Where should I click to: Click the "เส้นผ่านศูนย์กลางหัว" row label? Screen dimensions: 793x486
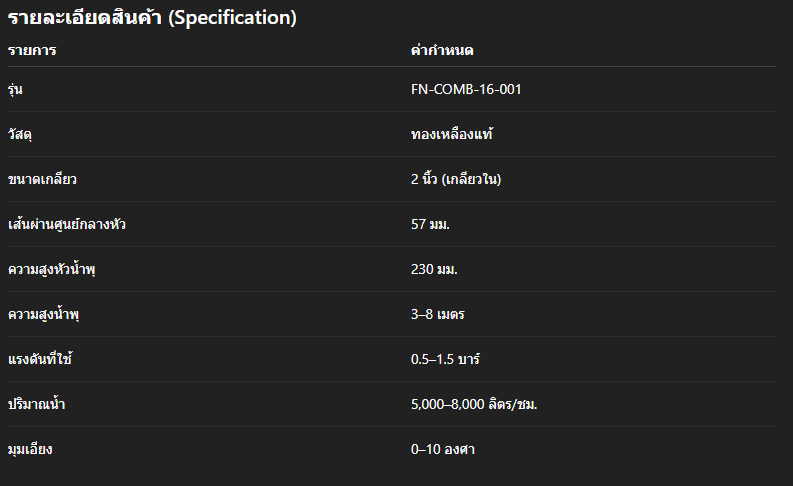tap(67, 224)
